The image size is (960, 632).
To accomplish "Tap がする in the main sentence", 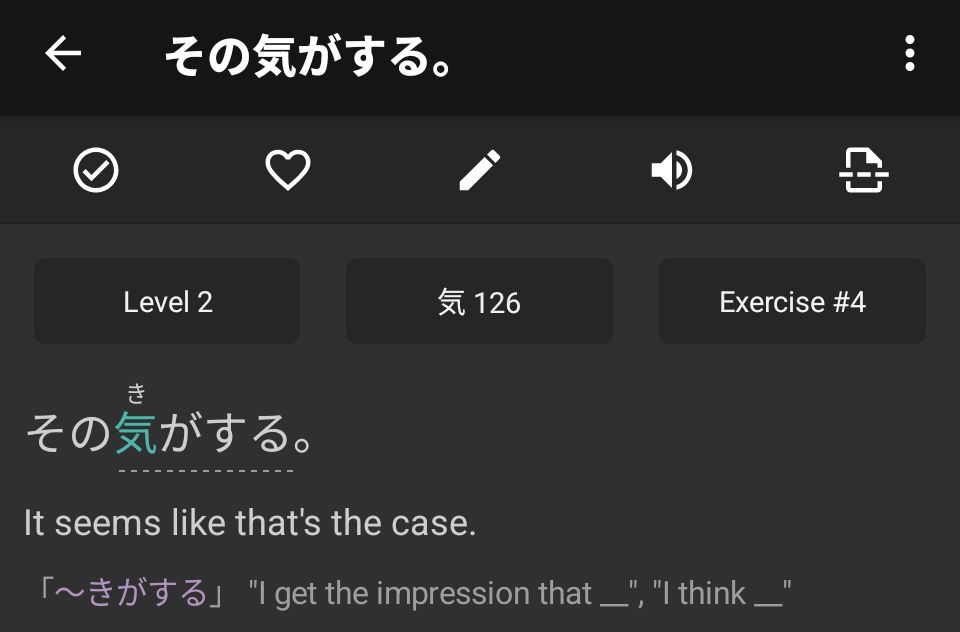I will [225, 434].
